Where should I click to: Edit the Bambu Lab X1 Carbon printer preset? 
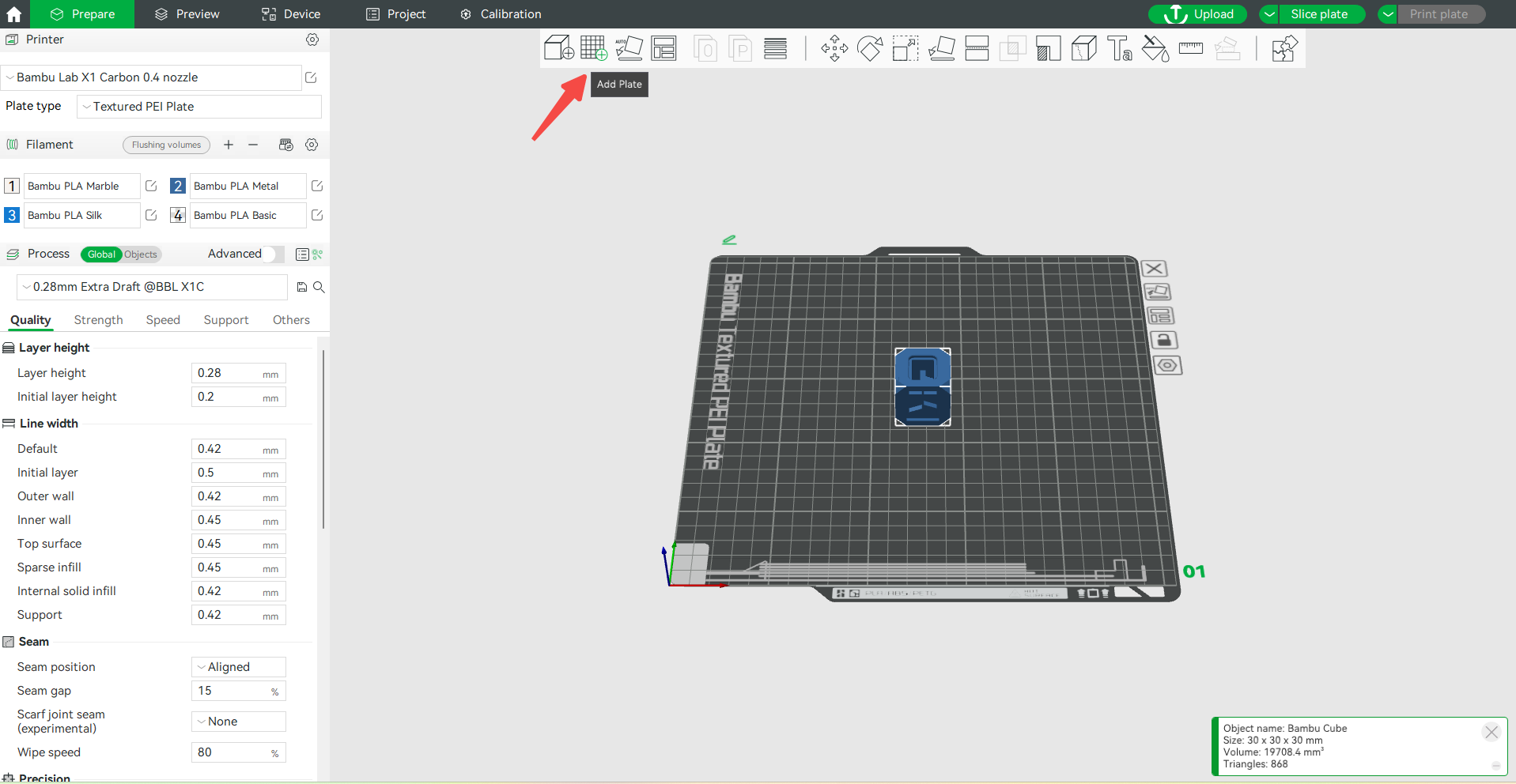tap(311, 77)
